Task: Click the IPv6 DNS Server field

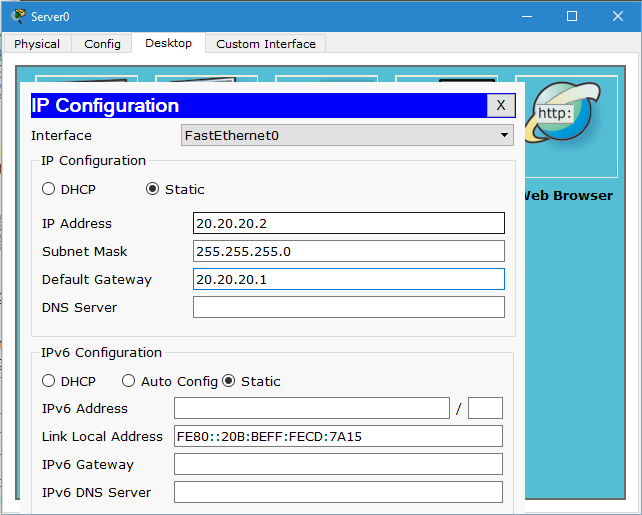Action: coord(338,492)
